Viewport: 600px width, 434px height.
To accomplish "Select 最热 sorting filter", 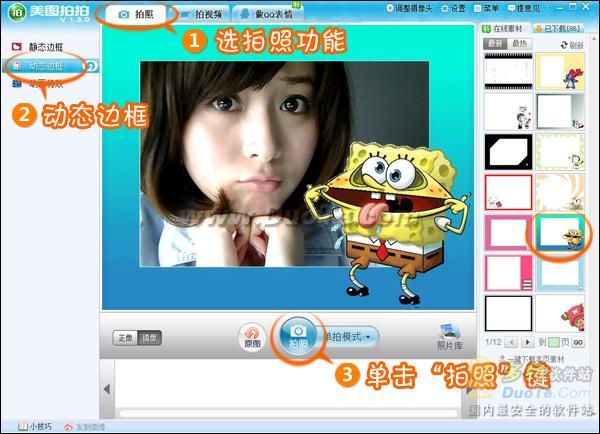I will 519,44.
